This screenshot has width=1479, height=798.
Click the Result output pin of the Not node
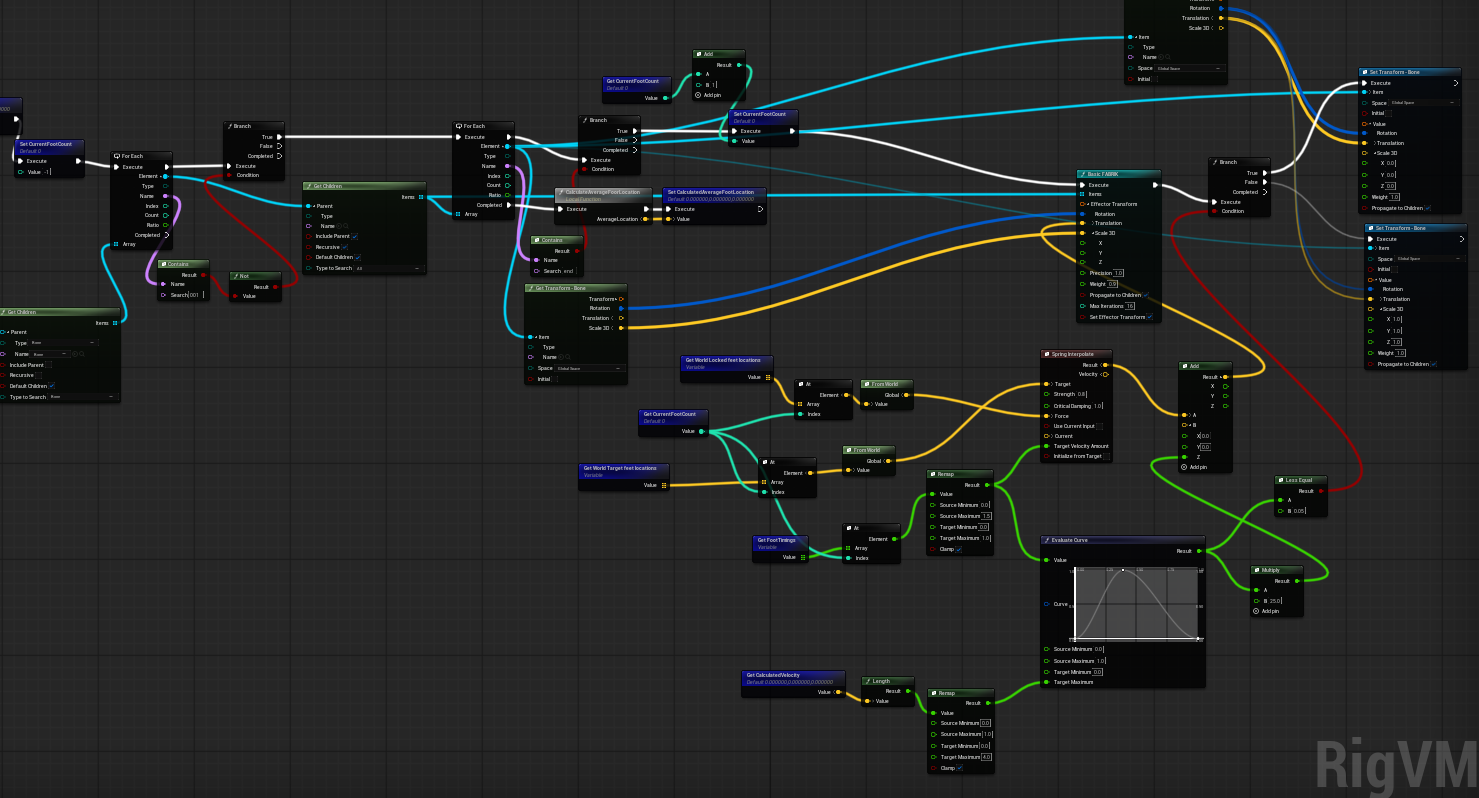(274, 286)
